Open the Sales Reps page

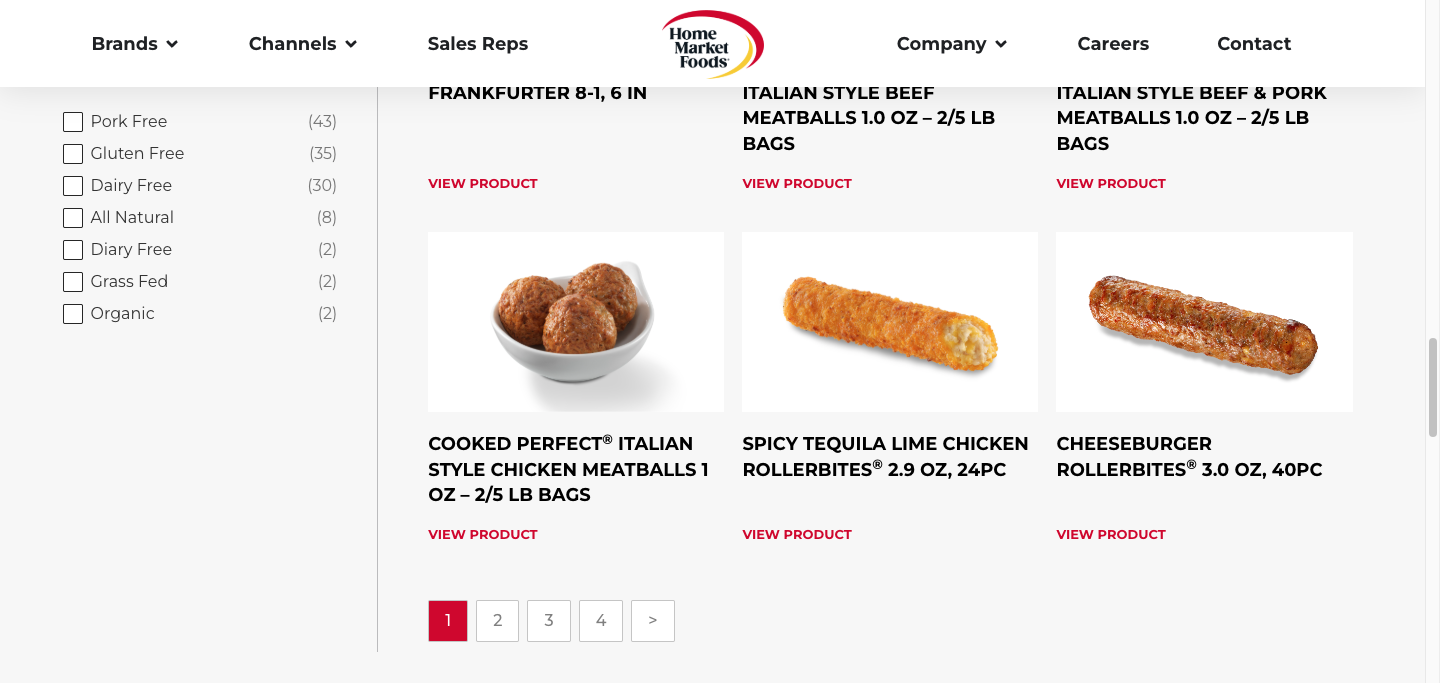(478, 44)
